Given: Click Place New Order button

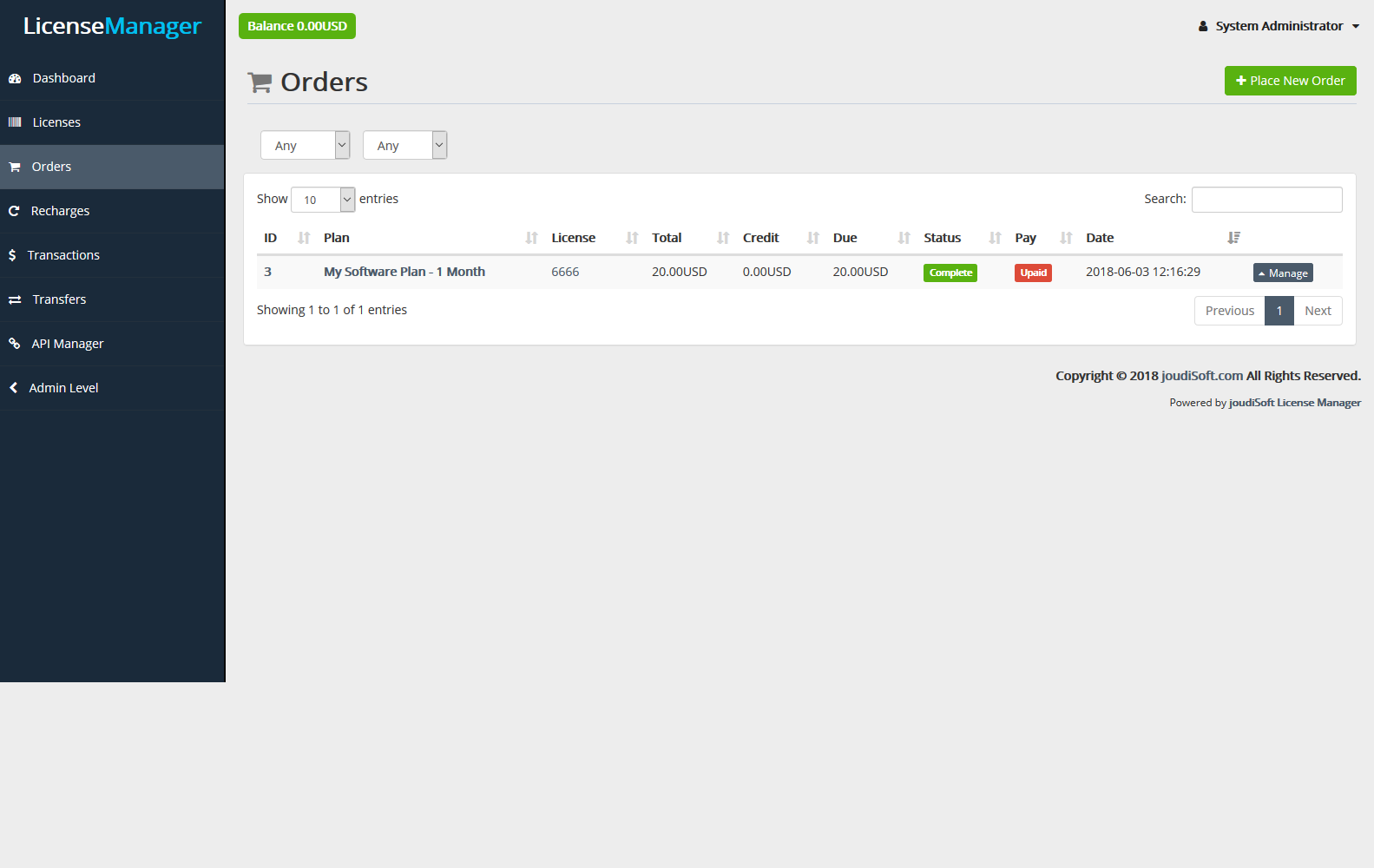Looking at the screenshot, I should coord(1290,81).
